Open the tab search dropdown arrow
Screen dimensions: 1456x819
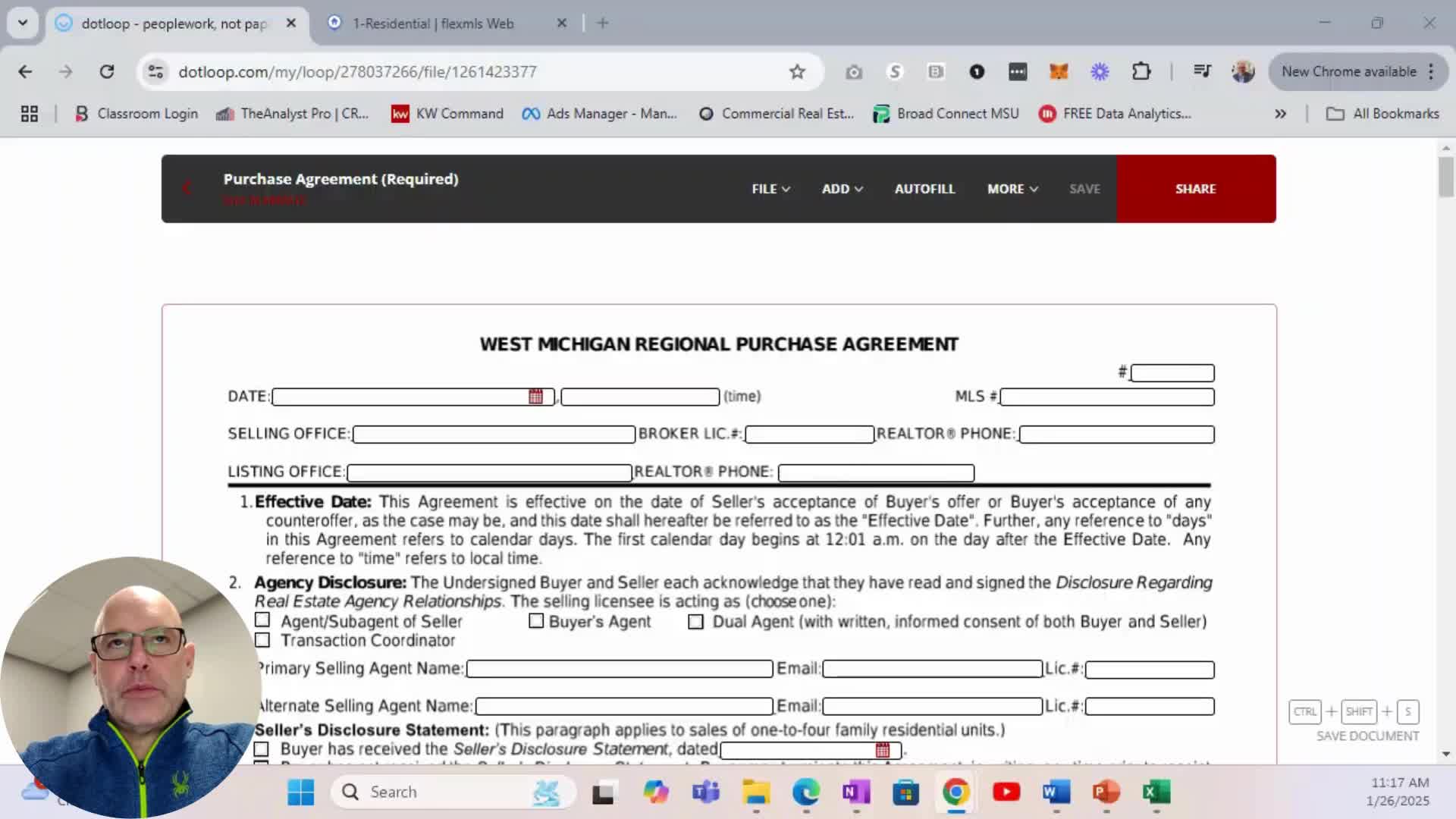(23, 23)
